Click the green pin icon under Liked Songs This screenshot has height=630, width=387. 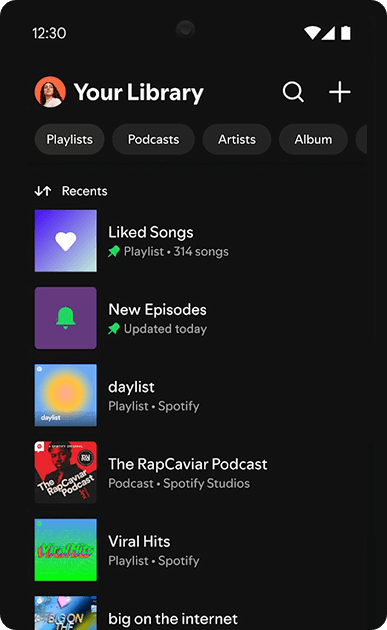[x=114, y=252]
